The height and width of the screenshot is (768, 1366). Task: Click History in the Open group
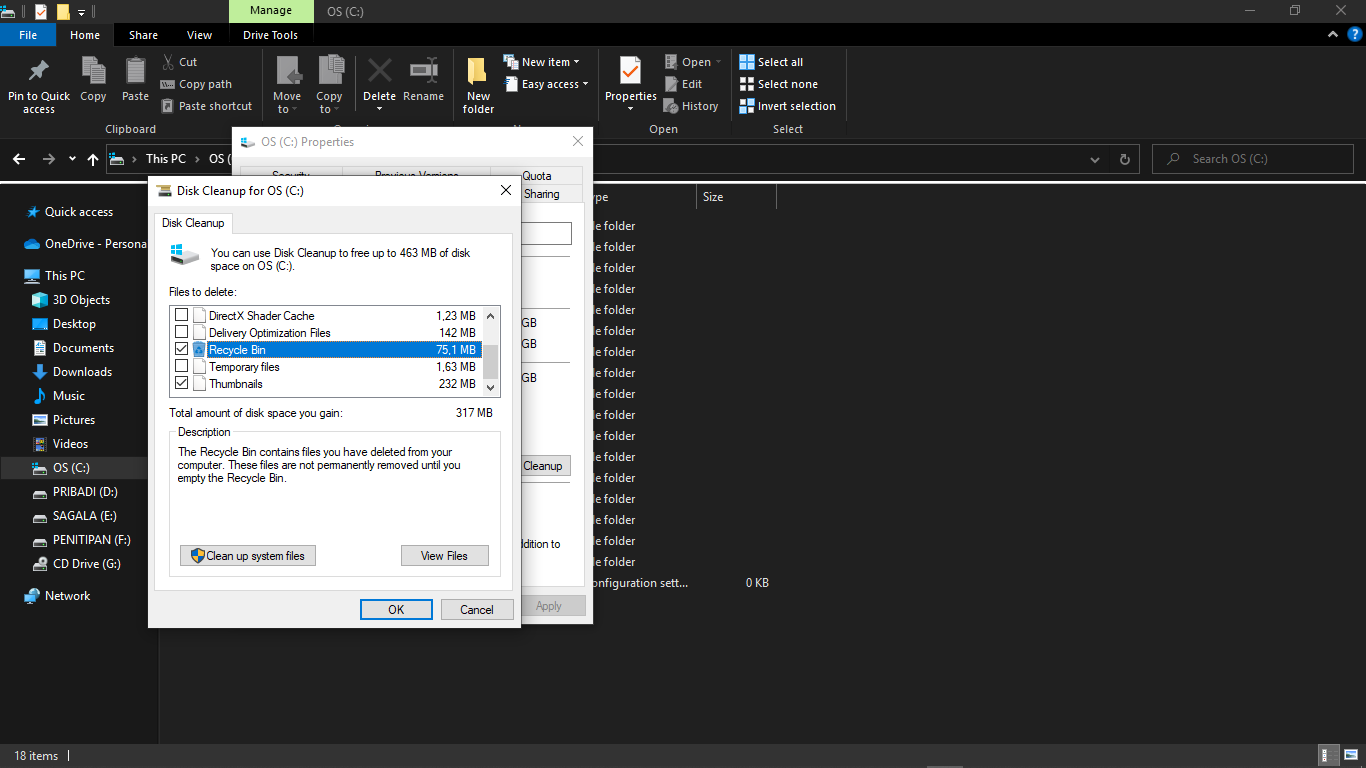(691, 106)
